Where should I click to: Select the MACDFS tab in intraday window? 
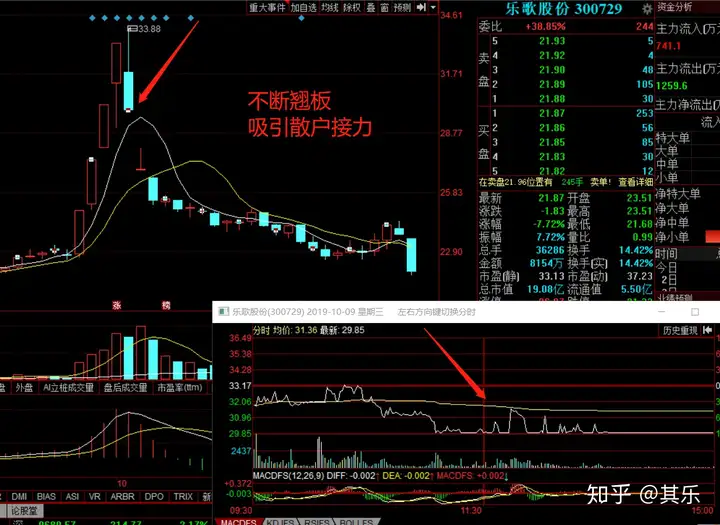coord(239,522)
